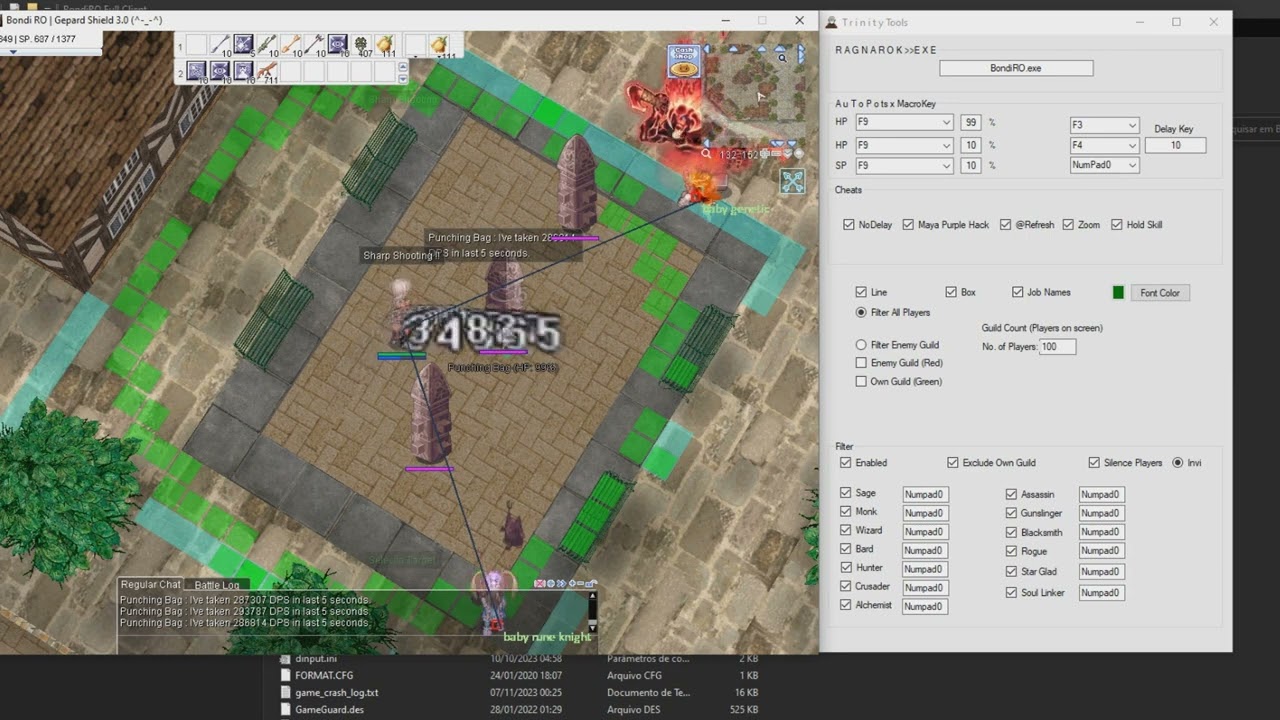Toggle the Soul Linker filter checkbox
The width and height of the screenshot is (1280, 720).
pos(1012,593)
